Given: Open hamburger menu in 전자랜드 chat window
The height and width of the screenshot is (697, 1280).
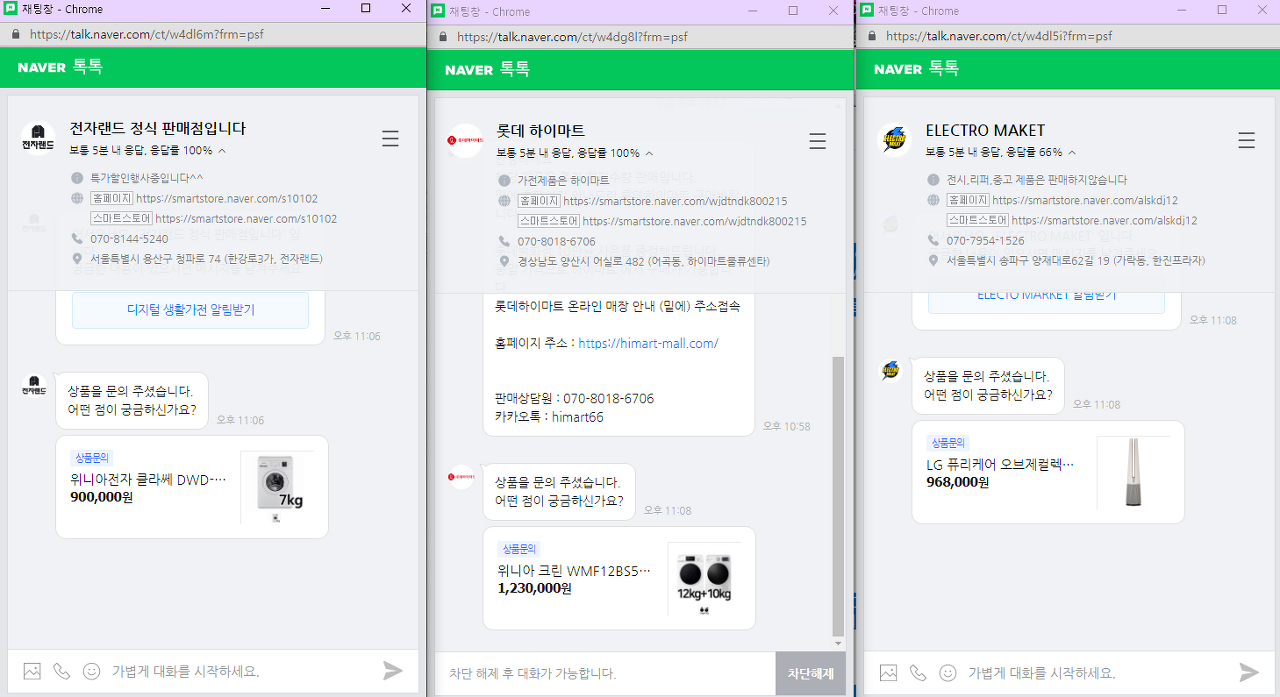Looking at the screenshot, I should click(391, 139).
